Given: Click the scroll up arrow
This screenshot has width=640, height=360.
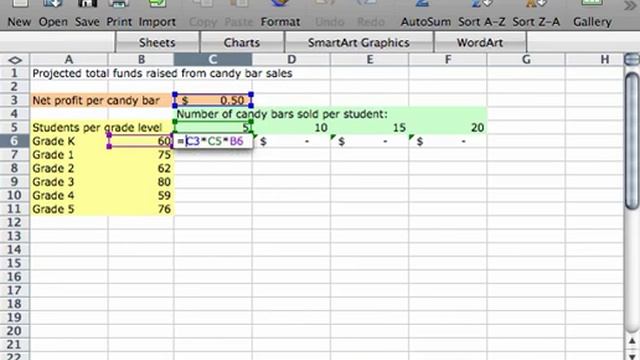Looking at the screenshot, I should coord(632,341).
